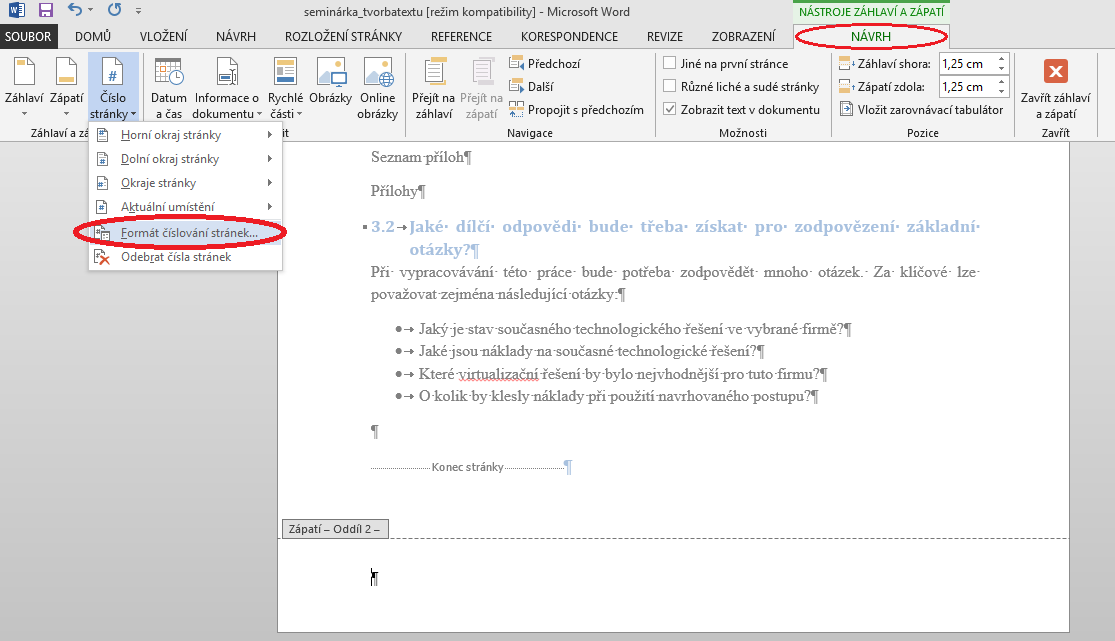
Task: Expand the Záhlaví dropdown
Action: coord(23,90)
